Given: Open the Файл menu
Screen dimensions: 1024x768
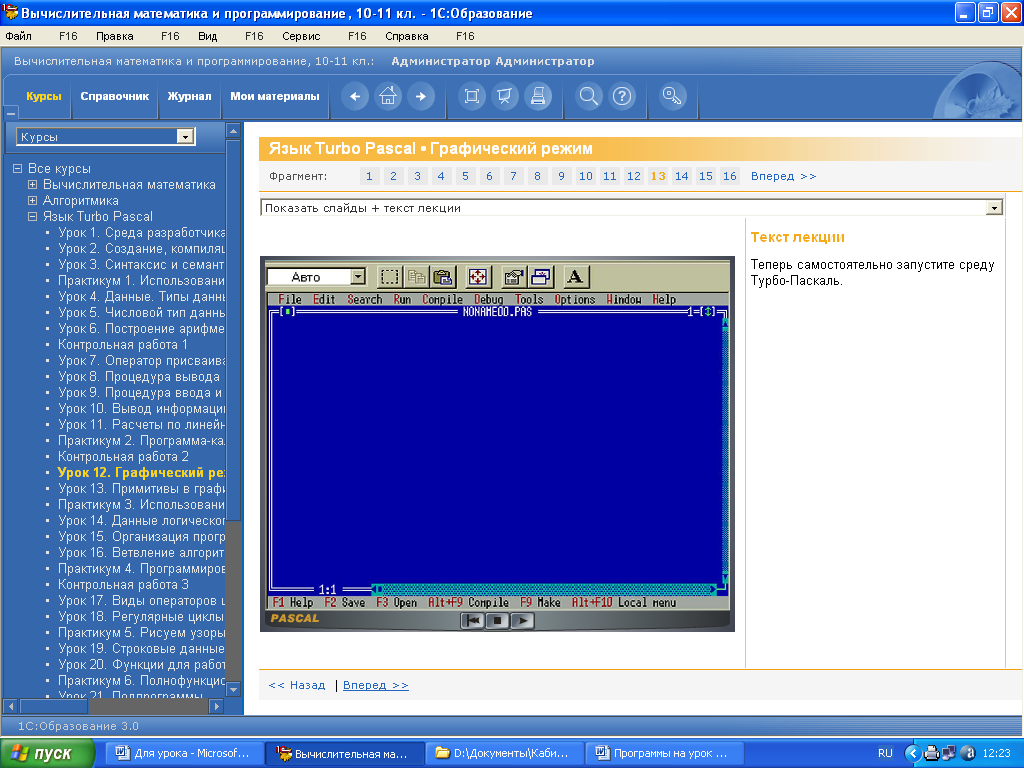Looking at the screenshot, I should [18, 36].
